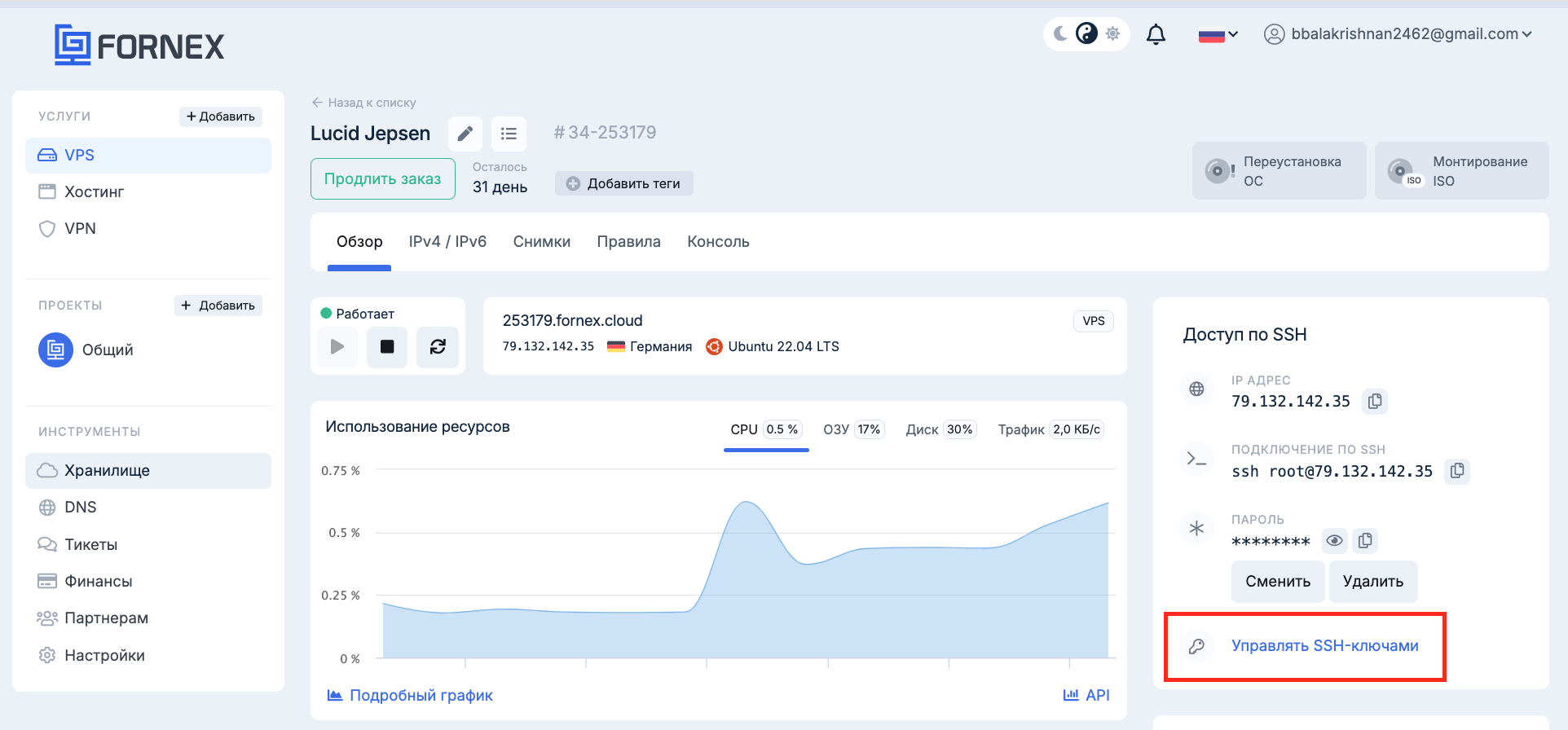Open Подробный график link
This screenshot has height=730, width=1568.
click(x=410, y=696)
